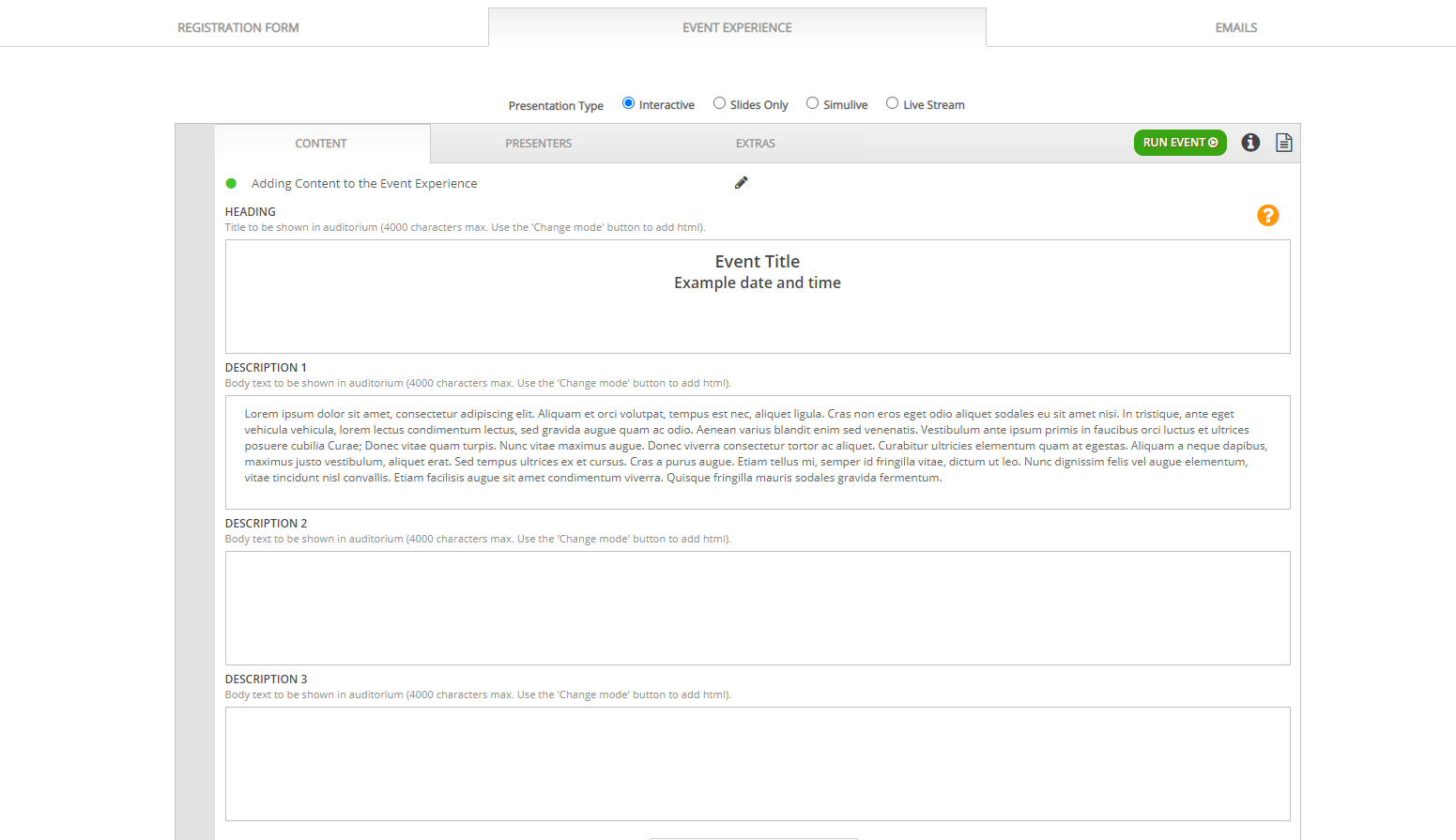Image resolution: width=1456 pixels, height=840 pixels.
Task: Click the DESCRIPTION 2 label
Action: pyautogui.click(x=266, y=524)
